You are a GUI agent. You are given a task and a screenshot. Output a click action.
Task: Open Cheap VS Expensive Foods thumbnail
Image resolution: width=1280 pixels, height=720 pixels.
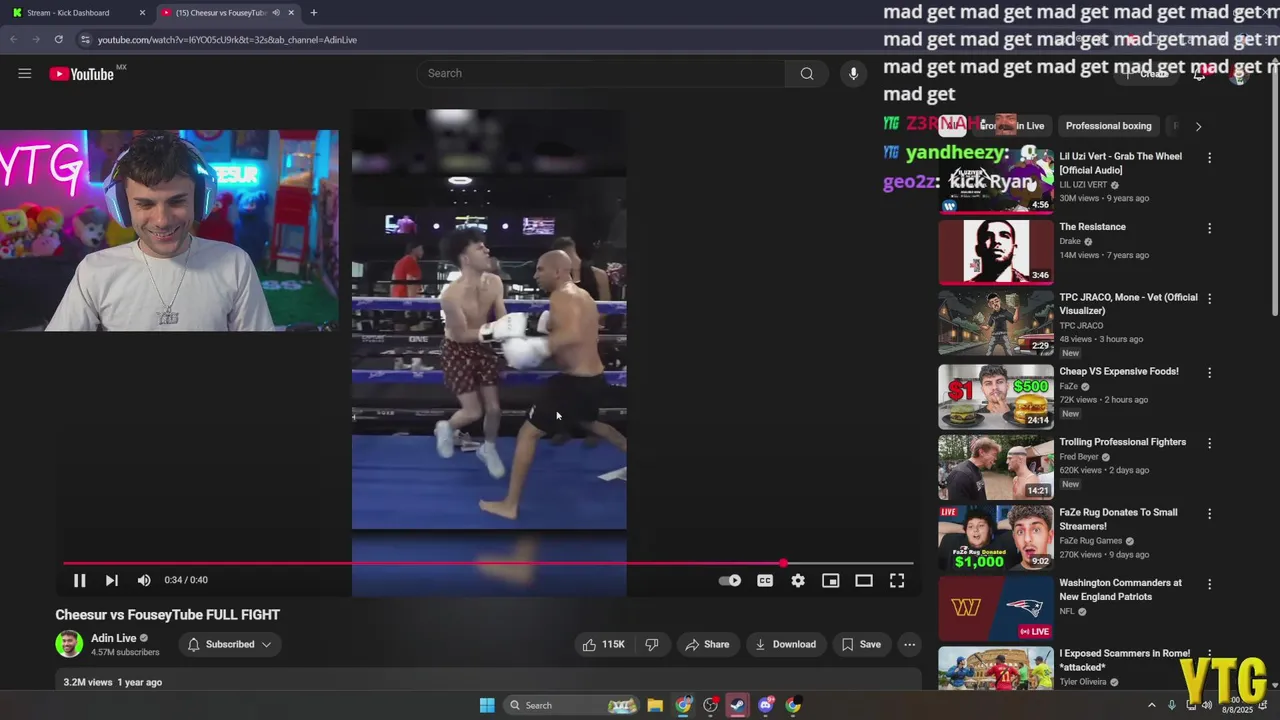(996, 396)
